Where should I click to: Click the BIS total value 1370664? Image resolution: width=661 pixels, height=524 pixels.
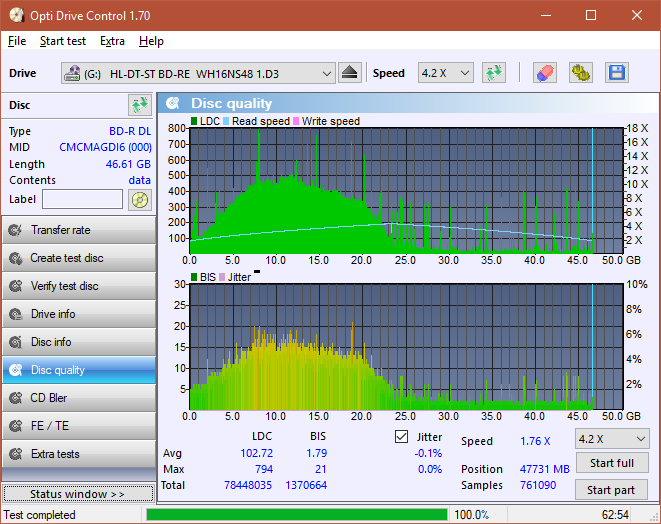pos(306,485)
